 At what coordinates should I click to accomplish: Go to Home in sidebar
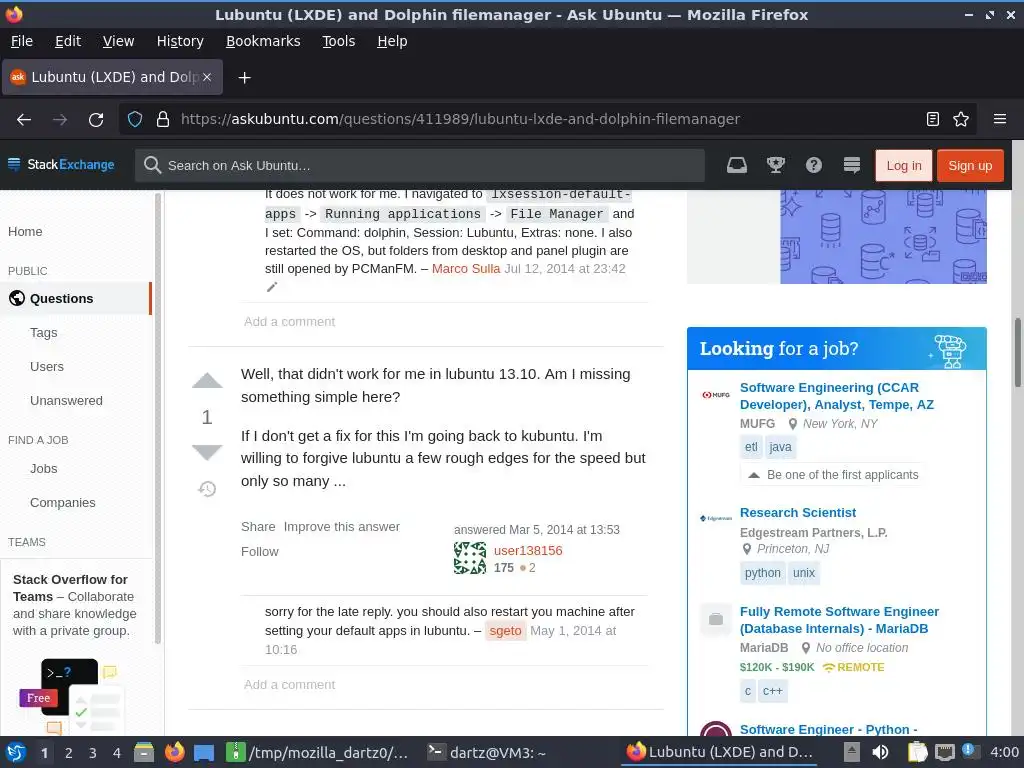(x=25, y=232)
